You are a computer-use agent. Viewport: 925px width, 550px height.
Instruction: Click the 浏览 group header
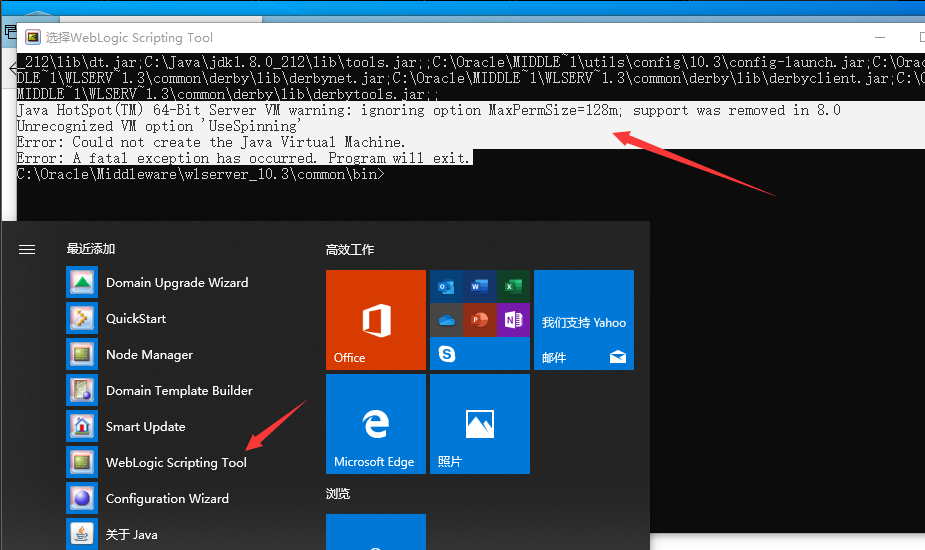[338, 493]
